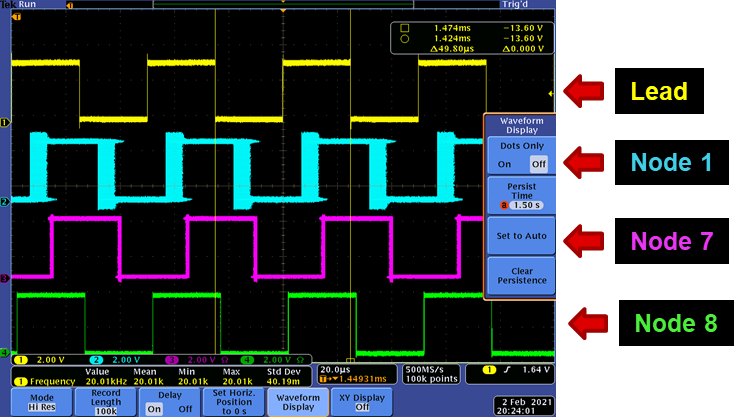Click the orange trigger position T marker

click(x=15, y=18)
